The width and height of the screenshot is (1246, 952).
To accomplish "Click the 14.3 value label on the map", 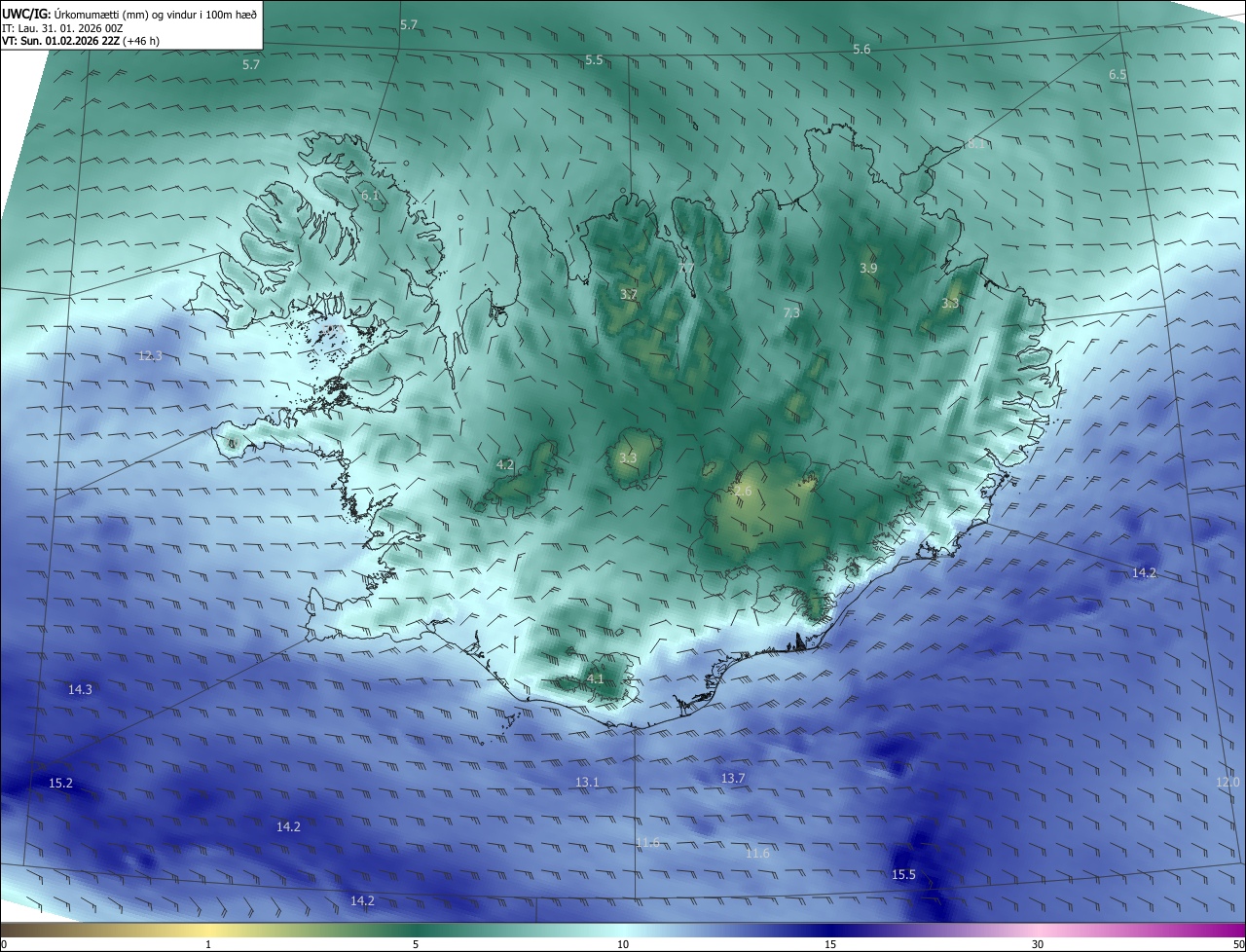I will tap(80, 689).
